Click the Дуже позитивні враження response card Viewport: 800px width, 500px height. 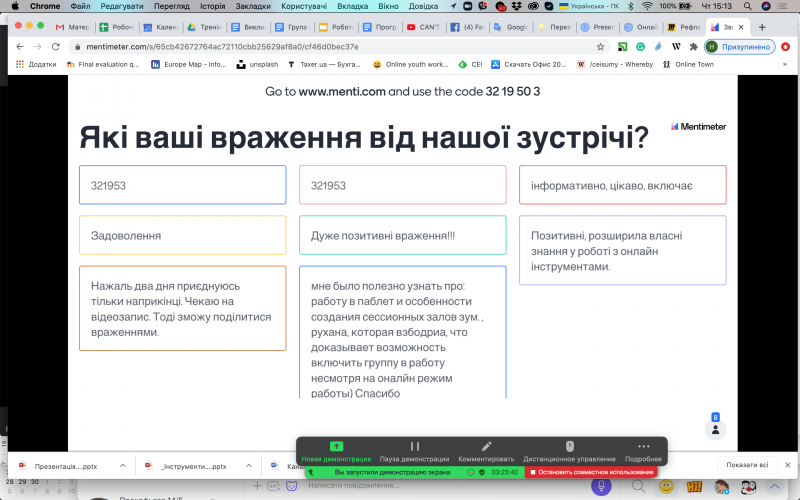pyautogui.click(x=403, y=235)
